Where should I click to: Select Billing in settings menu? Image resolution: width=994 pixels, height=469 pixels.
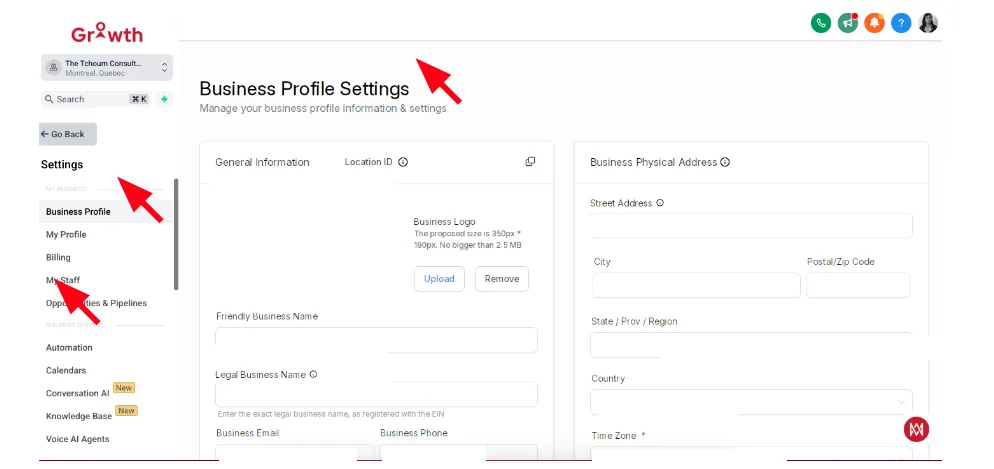pos(58,257)
